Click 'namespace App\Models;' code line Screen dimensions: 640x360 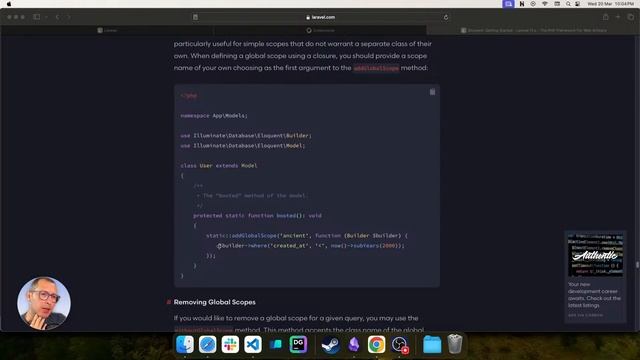pyautogui.click(x=214, y=116)
